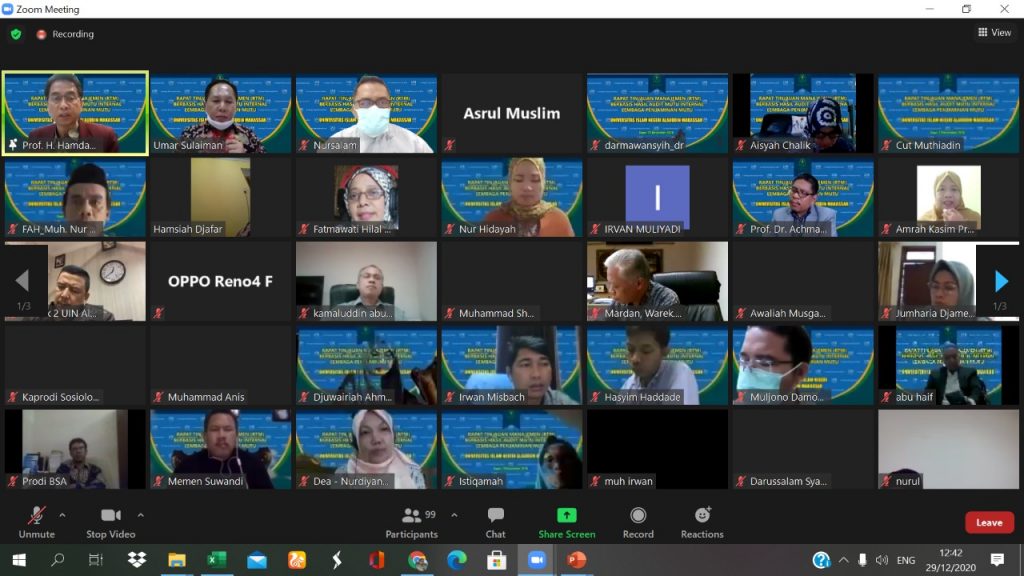1024x576 pixels.
Task: Click the Recording indicator
Action: coord(65,34)
